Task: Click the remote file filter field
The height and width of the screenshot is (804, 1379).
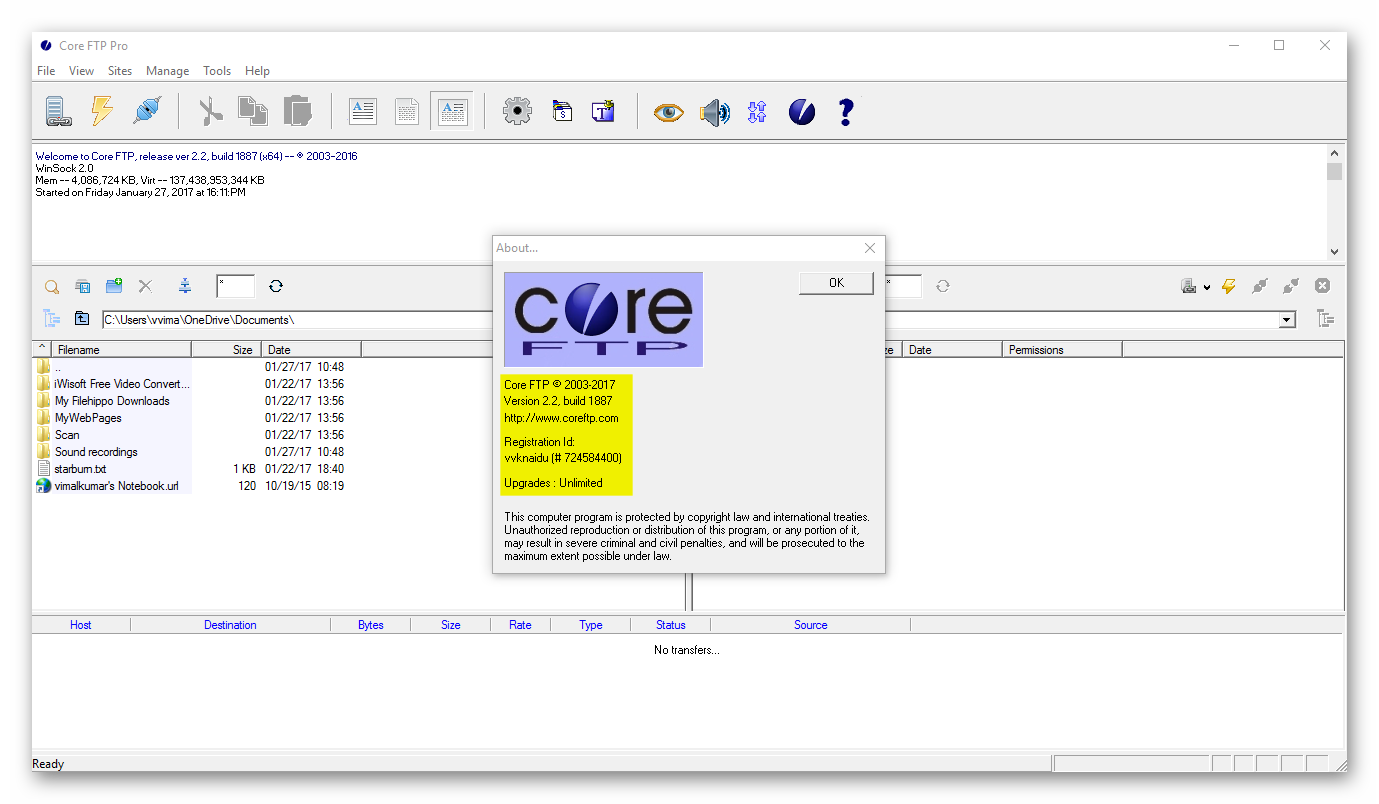Action: pyautogui.click(x=903, y=286)
